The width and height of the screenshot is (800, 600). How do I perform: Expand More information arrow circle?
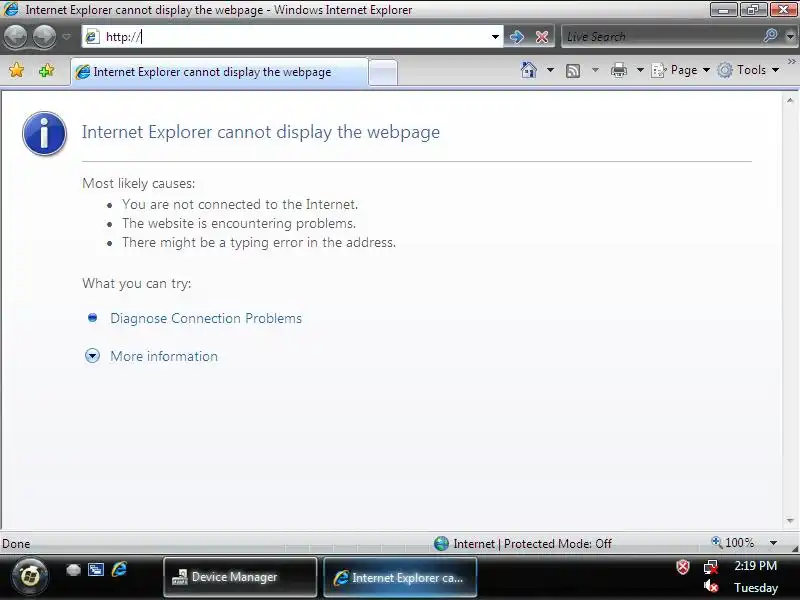(x=92, y=356)
